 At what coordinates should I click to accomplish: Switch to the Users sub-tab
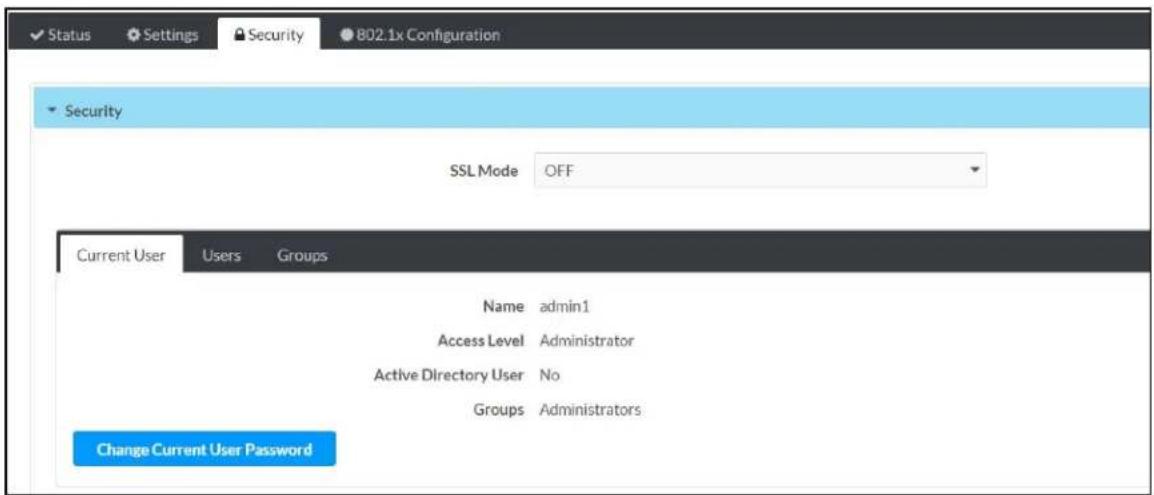click(222, 255)
